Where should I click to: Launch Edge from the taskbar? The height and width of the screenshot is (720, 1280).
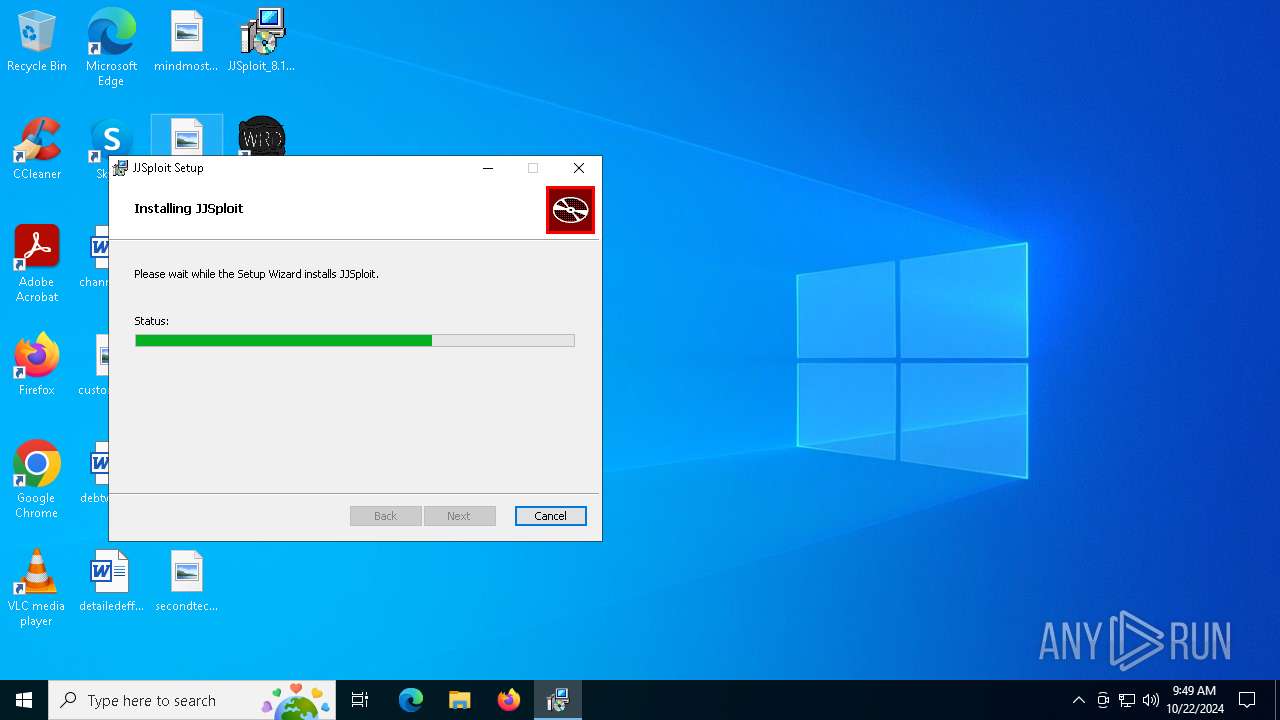click(411, 700)
